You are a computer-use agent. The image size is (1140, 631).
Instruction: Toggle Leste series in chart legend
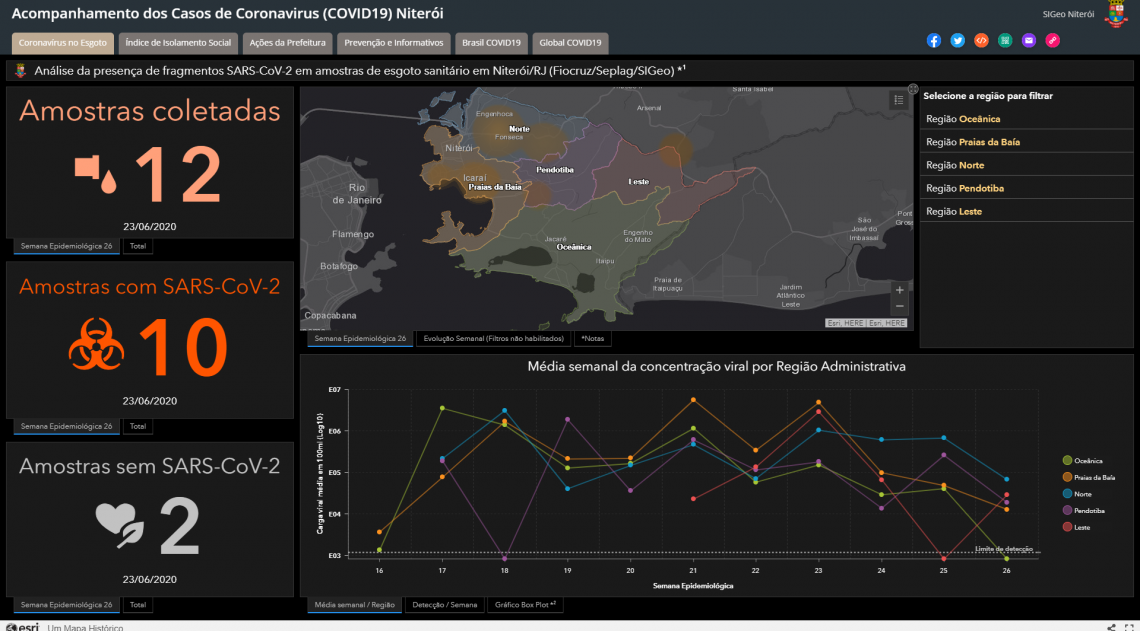coord(1081,527)
